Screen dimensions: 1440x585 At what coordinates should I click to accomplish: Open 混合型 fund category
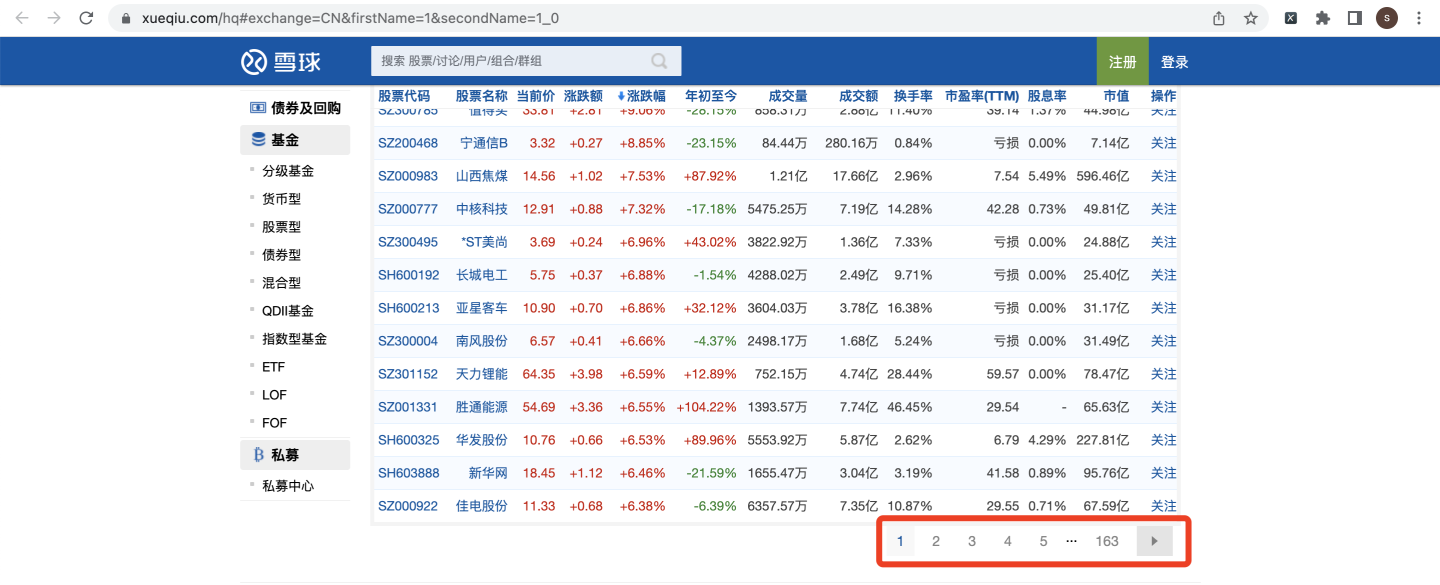281,283
